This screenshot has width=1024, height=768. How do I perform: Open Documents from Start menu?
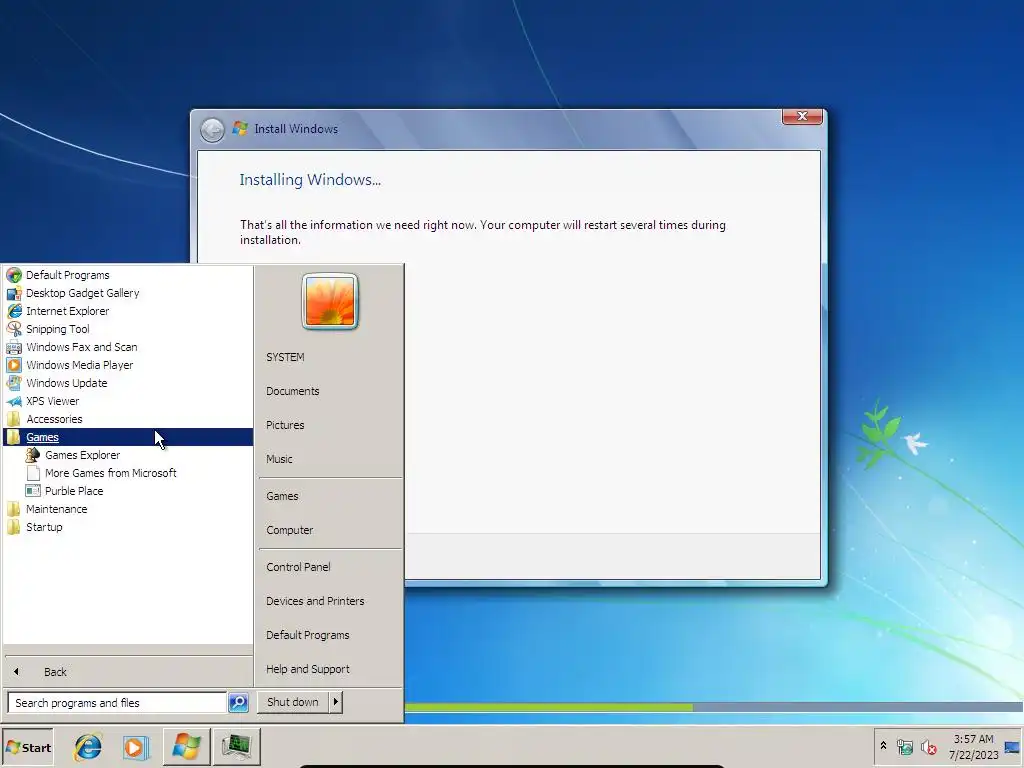click(293, 391)
